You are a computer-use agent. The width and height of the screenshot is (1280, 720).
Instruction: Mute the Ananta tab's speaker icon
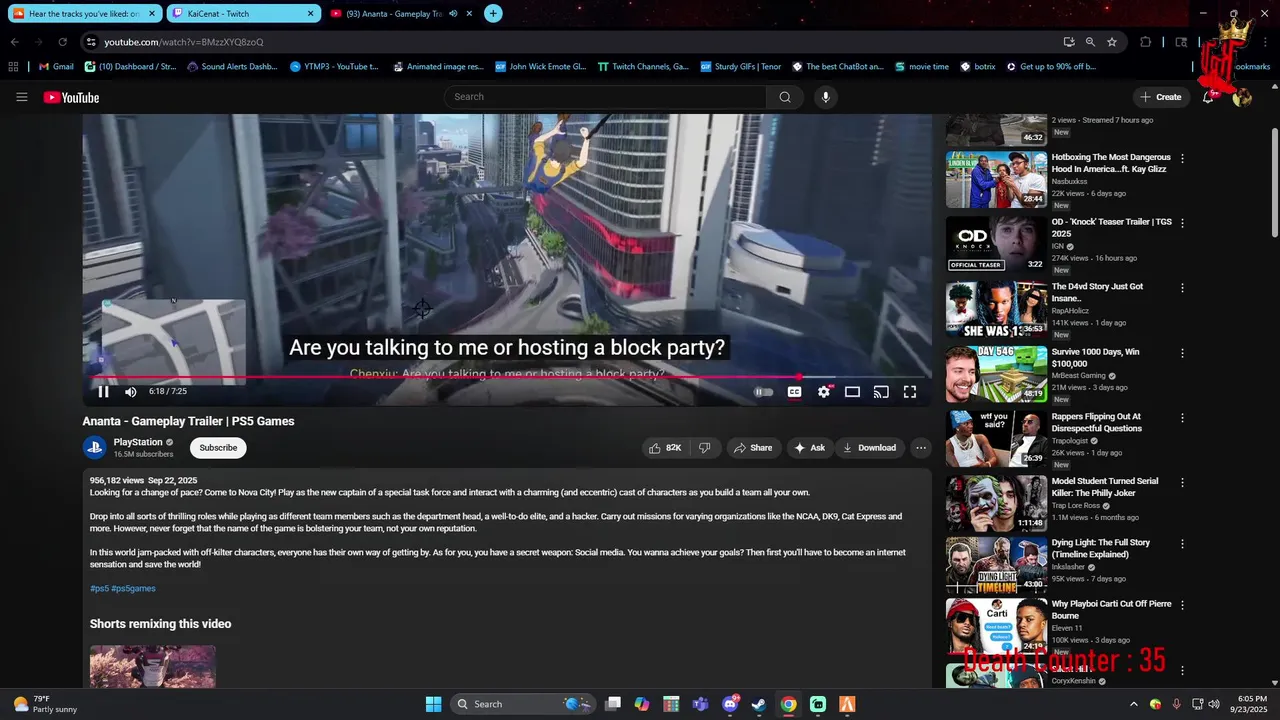453,14
